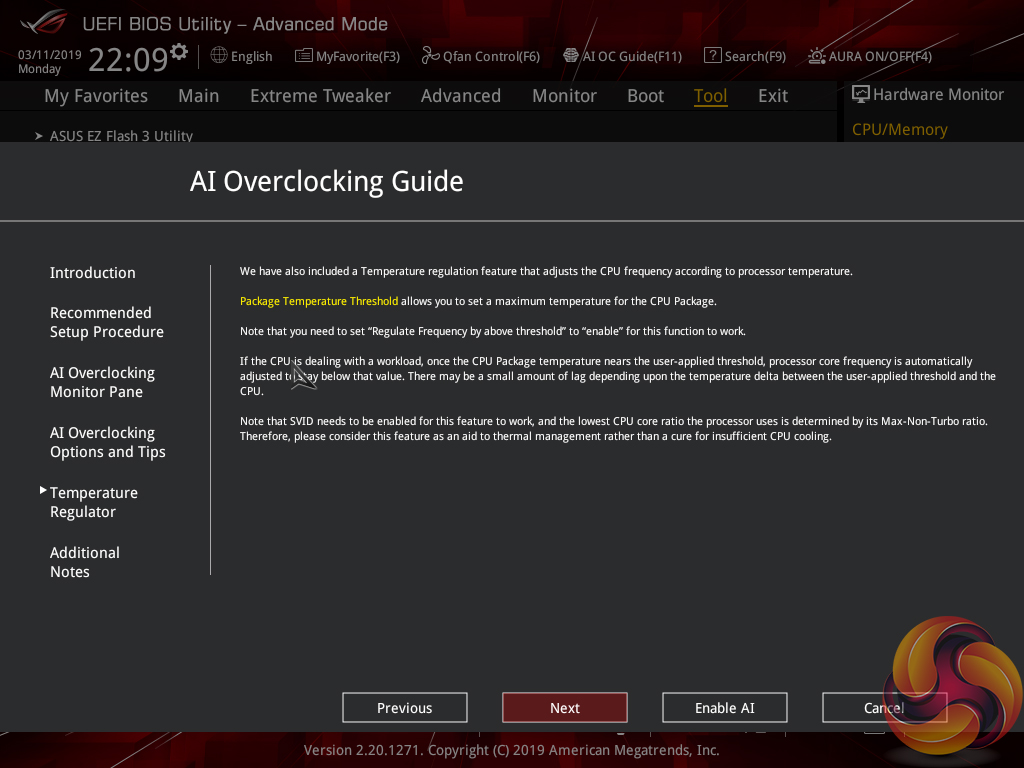The height and width of the screenshot is (768, 1024).
Task: Open Advanced tab
Action: coord(460,96)
